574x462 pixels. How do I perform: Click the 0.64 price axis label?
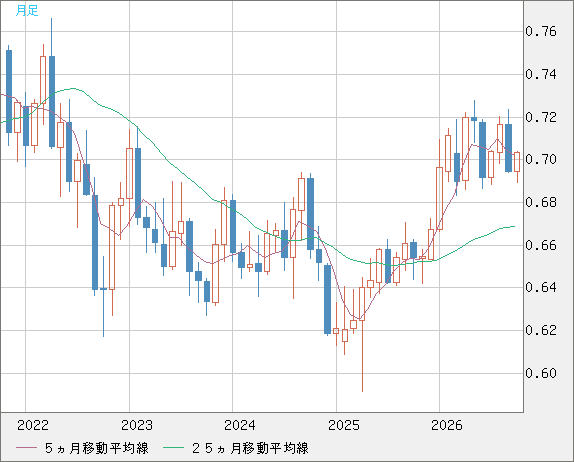(541, 287)
